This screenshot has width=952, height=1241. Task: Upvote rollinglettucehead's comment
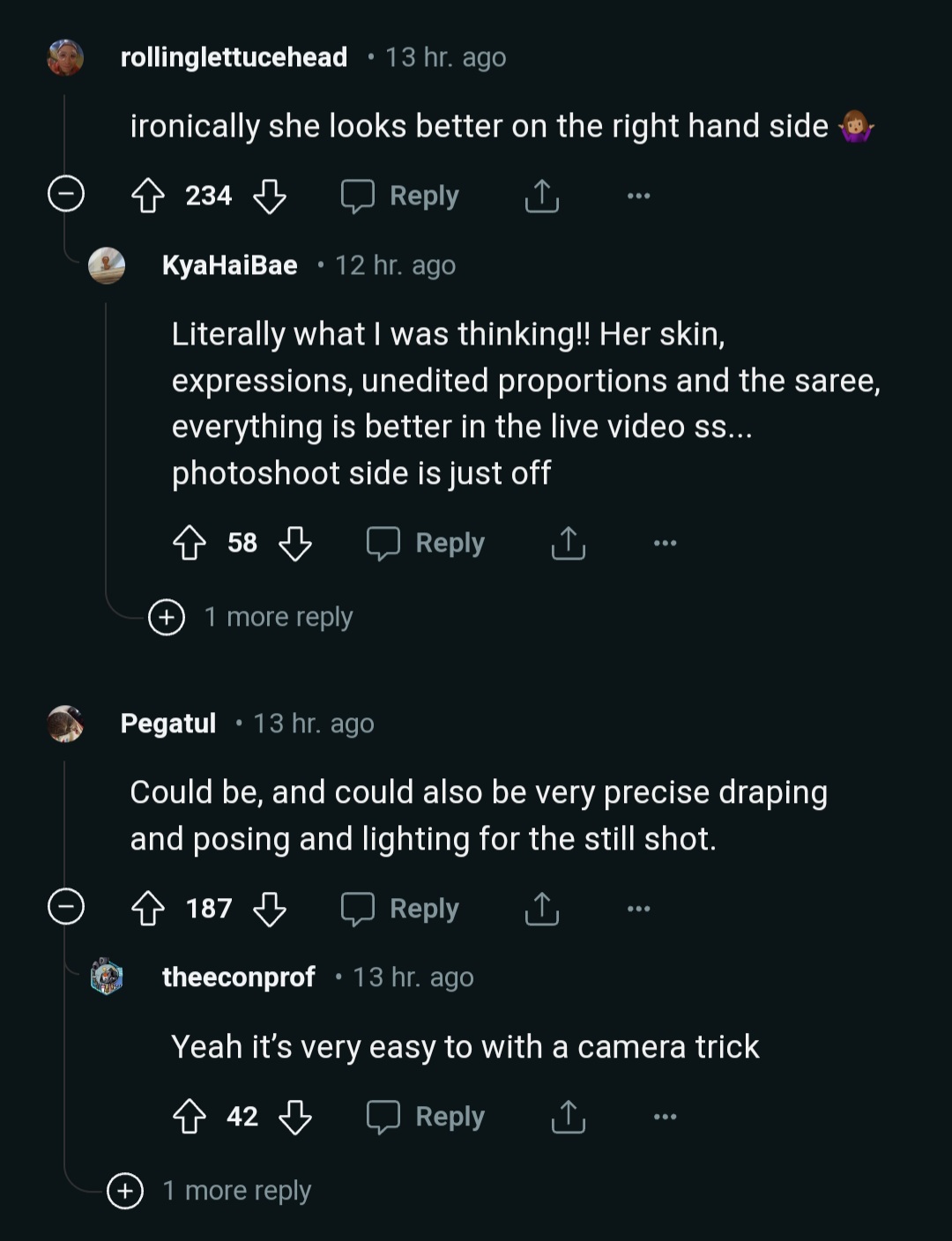tap(148, 196)
